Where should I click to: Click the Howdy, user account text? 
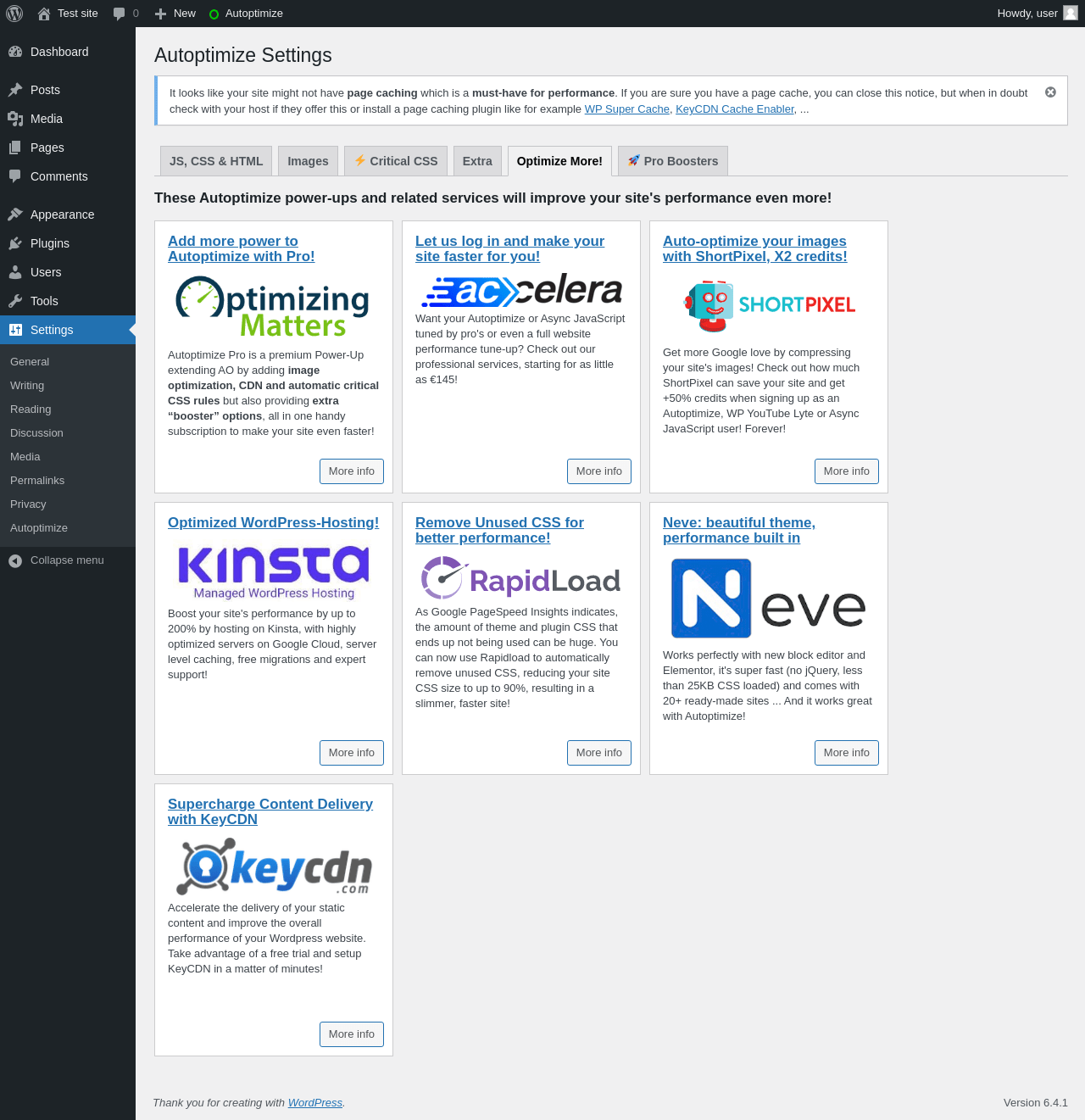pos(1027,14)
